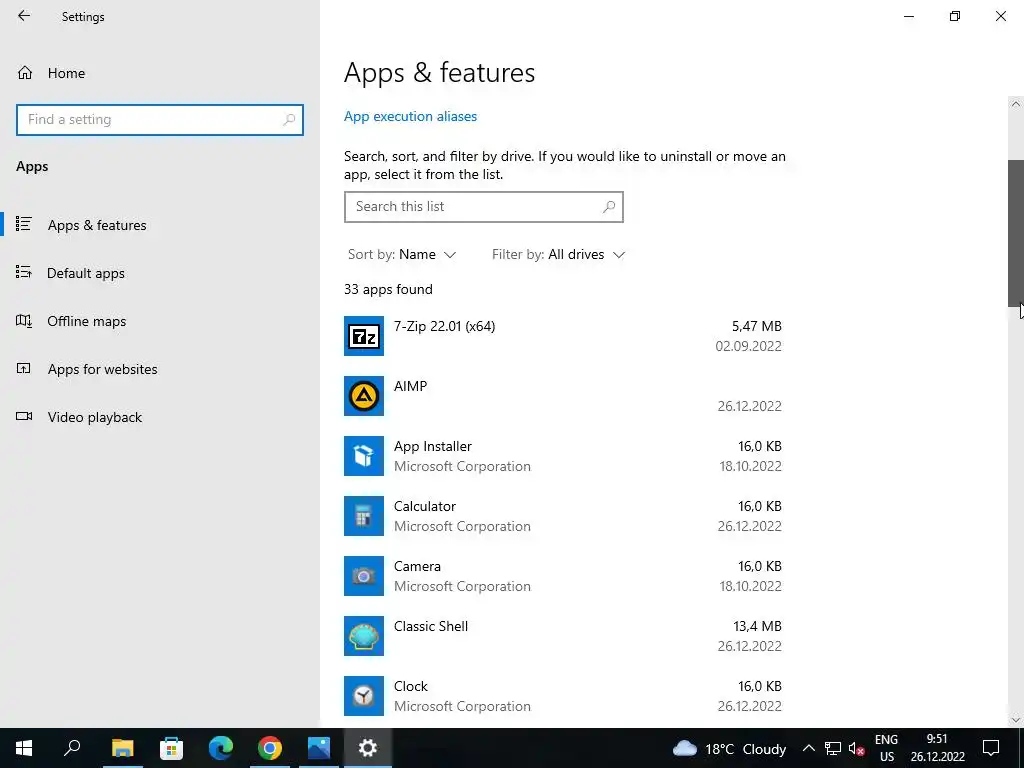Click magnifier icon in Search this list

609,206
